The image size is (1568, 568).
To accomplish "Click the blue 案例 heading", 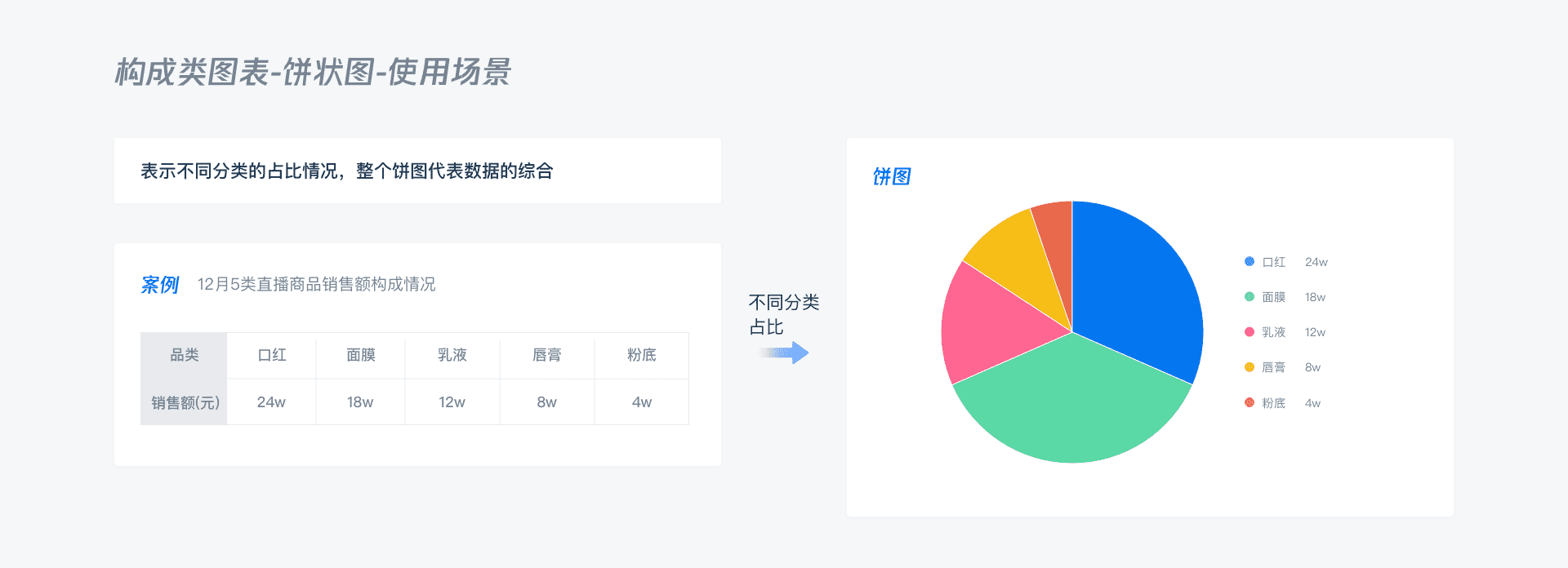I will [159, 285].
